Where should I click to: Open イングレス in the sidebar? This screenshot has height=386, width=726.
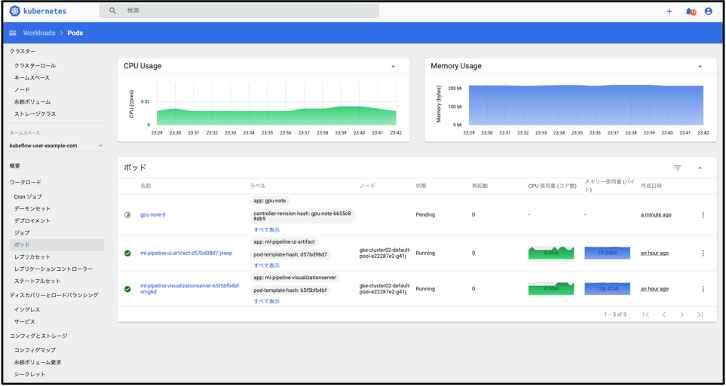coord(27,309)
